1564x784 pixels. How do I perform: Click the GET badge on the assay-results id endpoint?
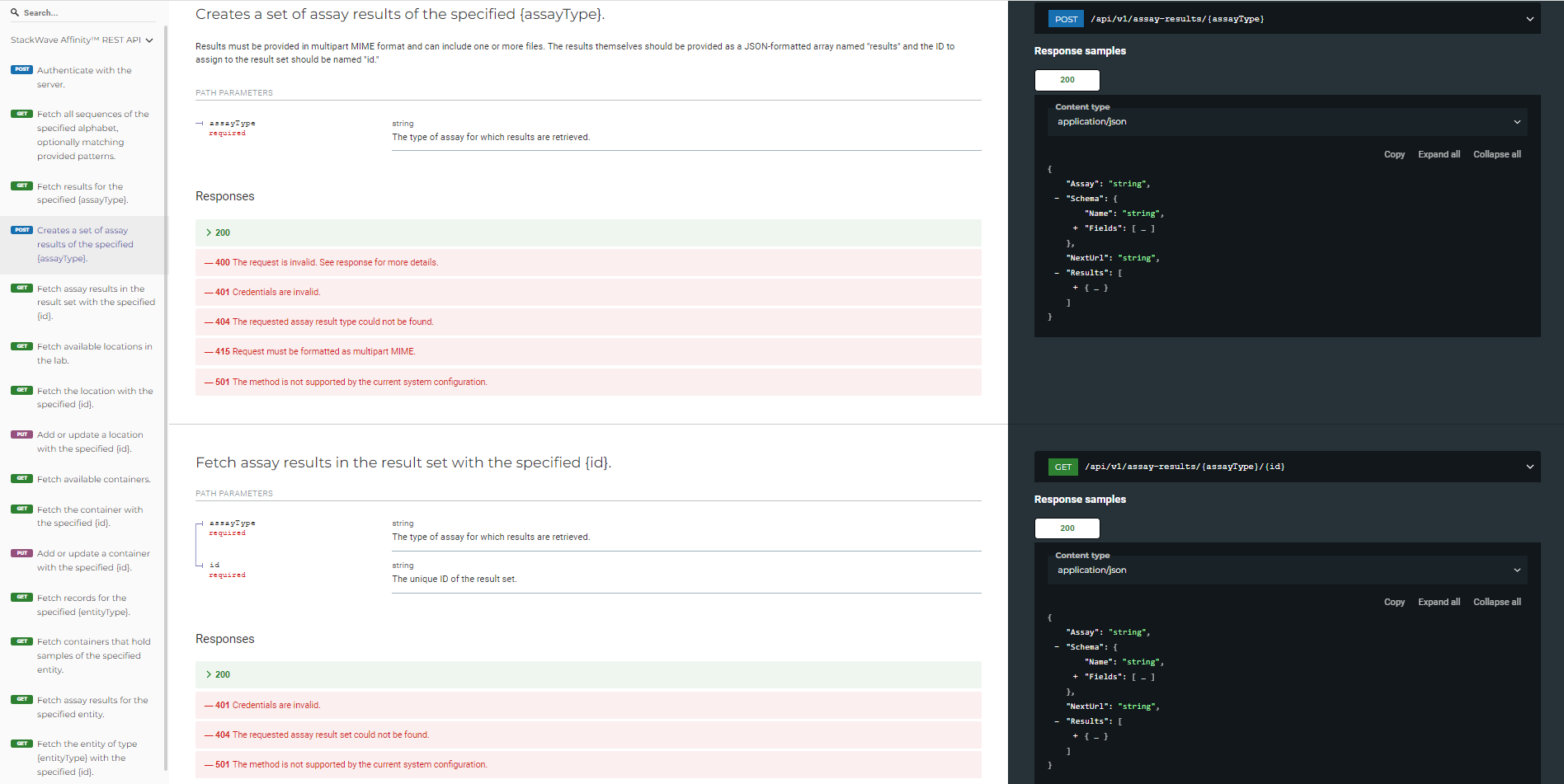[1062, 467]
